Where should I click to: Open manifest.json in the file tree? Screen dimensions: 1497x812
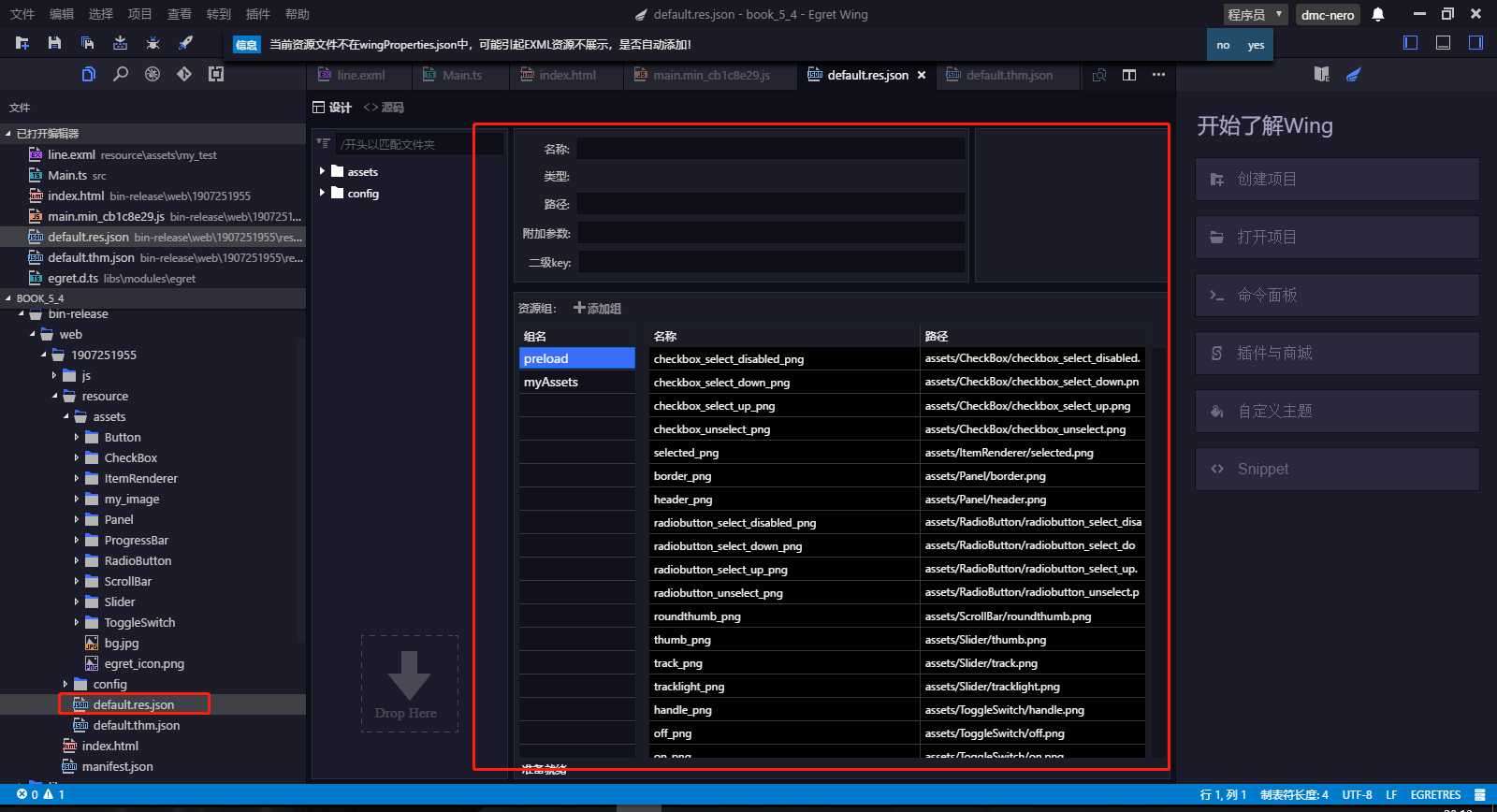[117, 766]
